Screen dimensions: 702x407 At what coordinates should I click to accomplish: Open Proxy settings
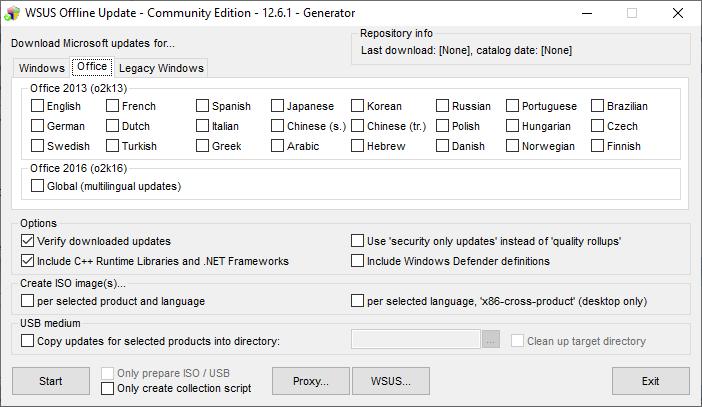click(311, 381)
